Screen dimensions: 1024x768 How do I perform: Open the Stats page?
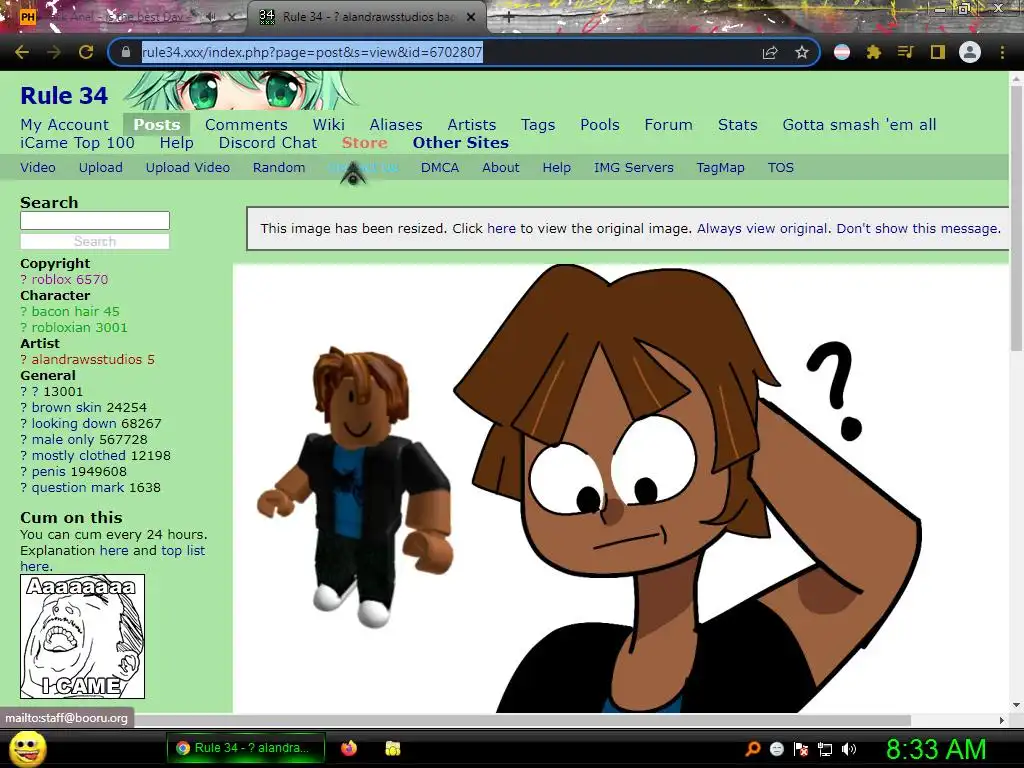tap(737, 125)
